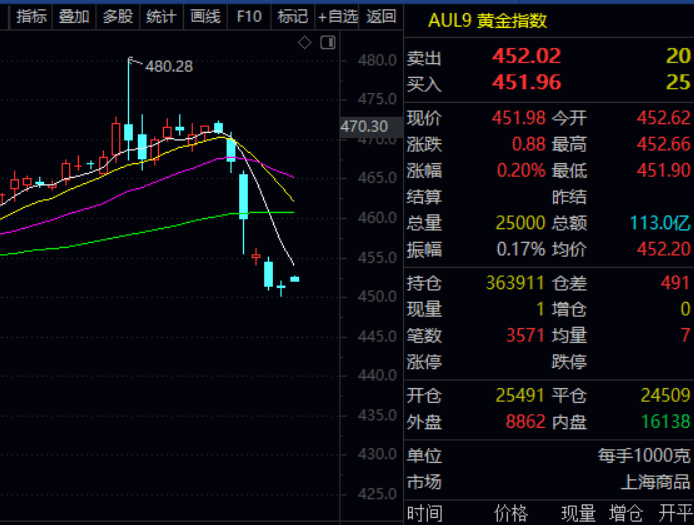Open F10 information page

coord(249,16)
